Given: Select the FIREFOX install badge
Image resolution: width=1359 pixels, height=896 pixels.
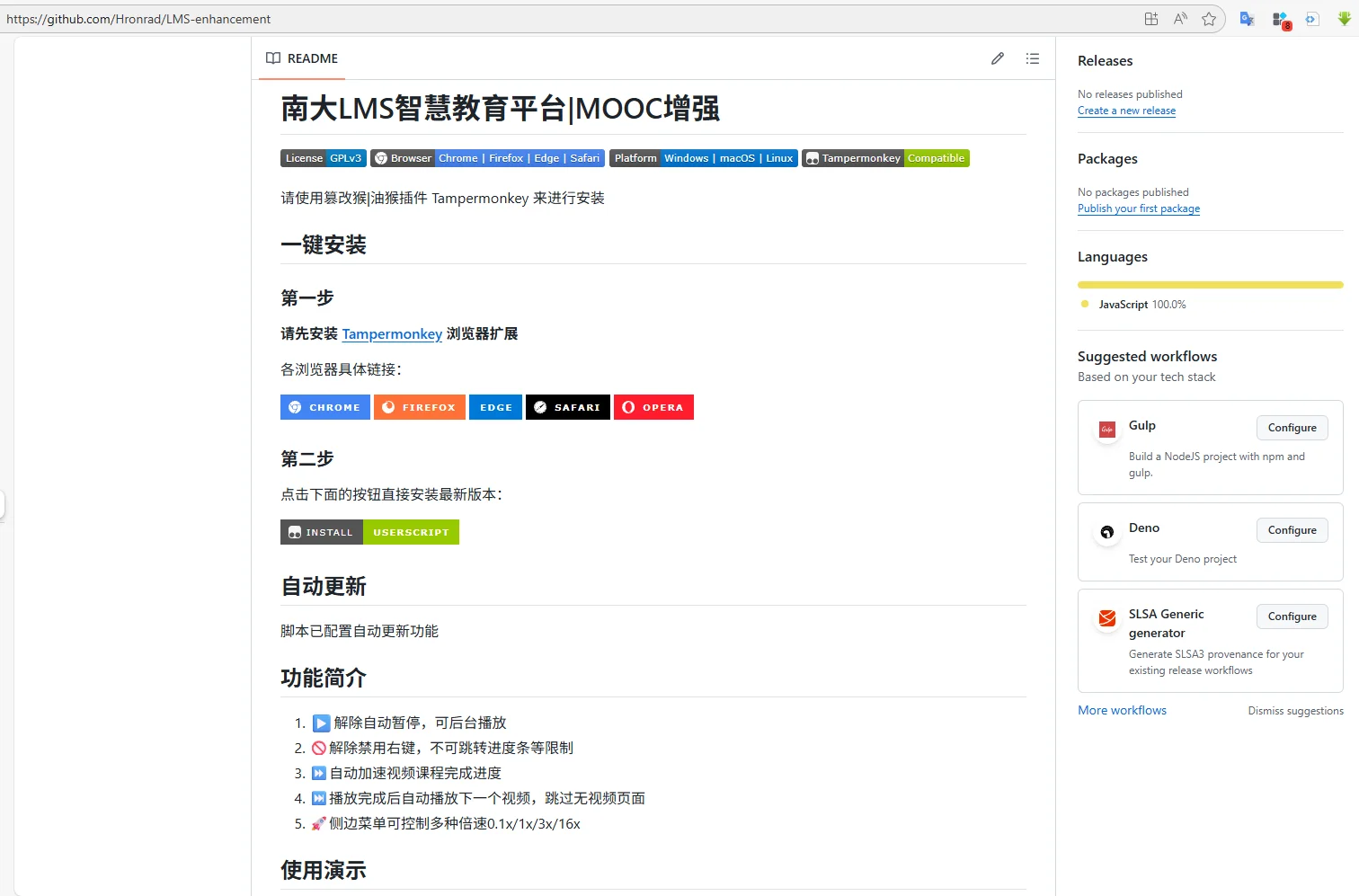Looking at the screenshot, I should click(x=419, y=406).
